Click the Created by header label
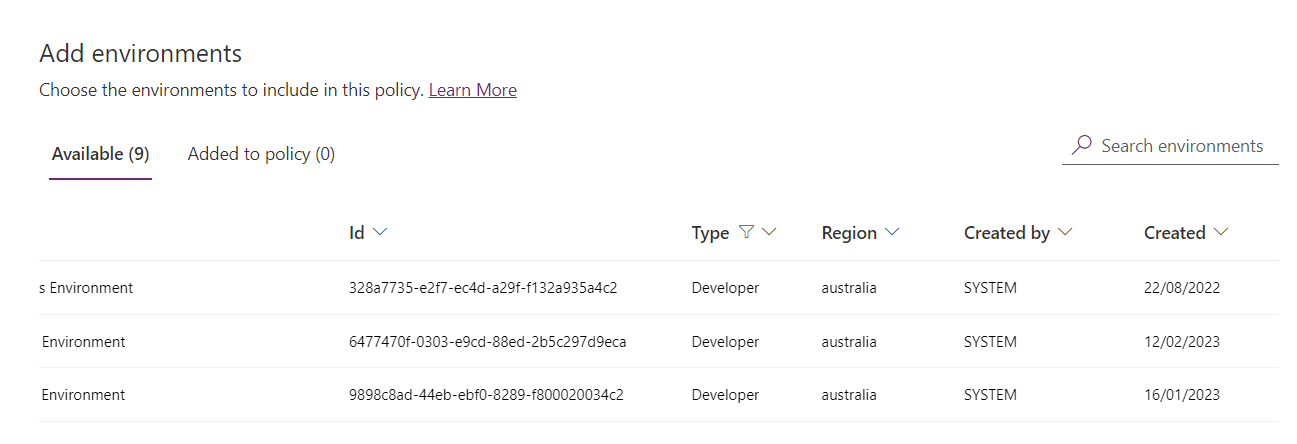The image size is (1297, 444). 1006,233
